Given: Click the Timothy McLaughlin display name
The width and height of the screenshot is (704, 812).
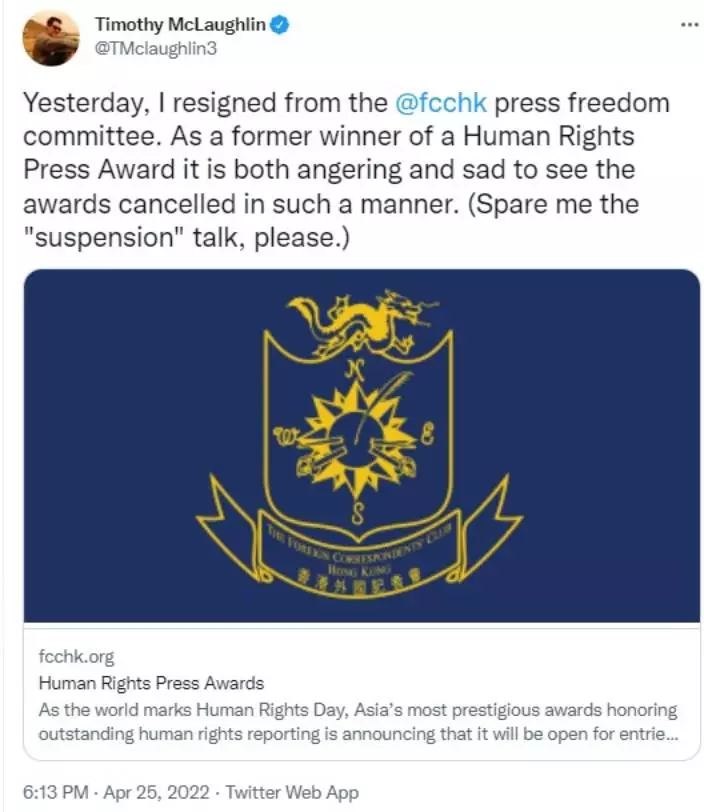Looking at the screenshot, I should click(179, 25).
